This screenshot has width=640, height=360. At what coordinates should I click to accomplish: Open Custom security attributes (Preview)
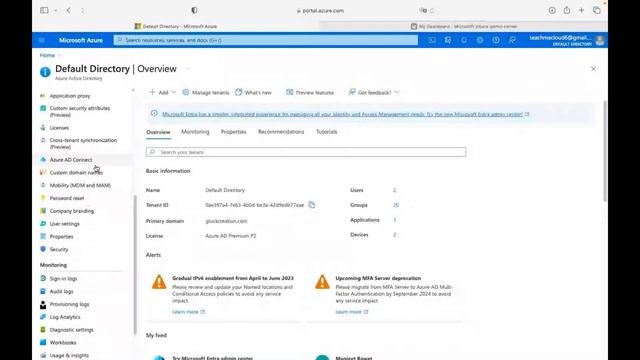point(80,111)
